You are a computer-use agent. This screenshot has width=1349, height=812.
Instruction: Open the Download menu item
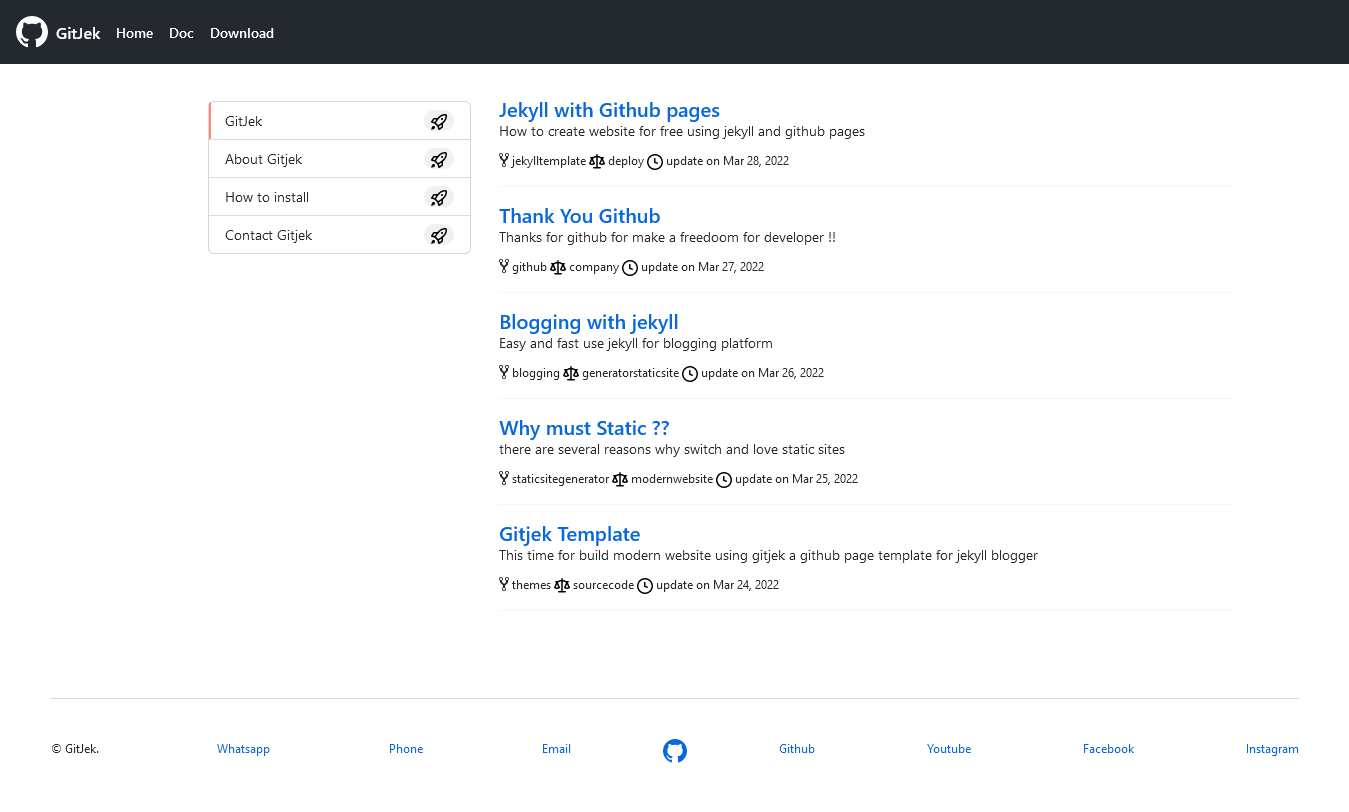(241, 33)
